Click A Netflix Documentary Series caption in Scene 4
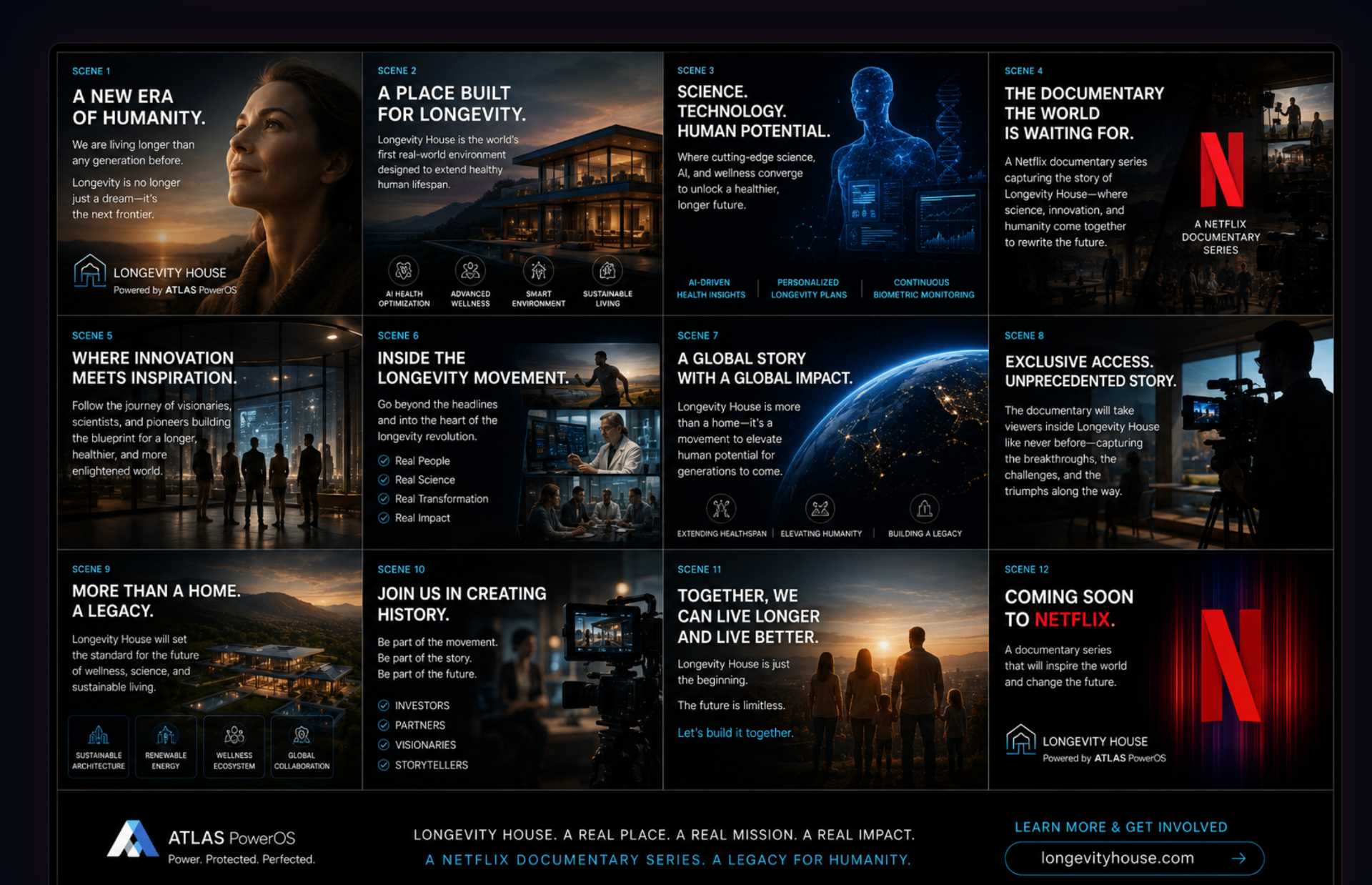This screenshot has height=885, width=1372. pyautogui.click(x=1221, y=237)
